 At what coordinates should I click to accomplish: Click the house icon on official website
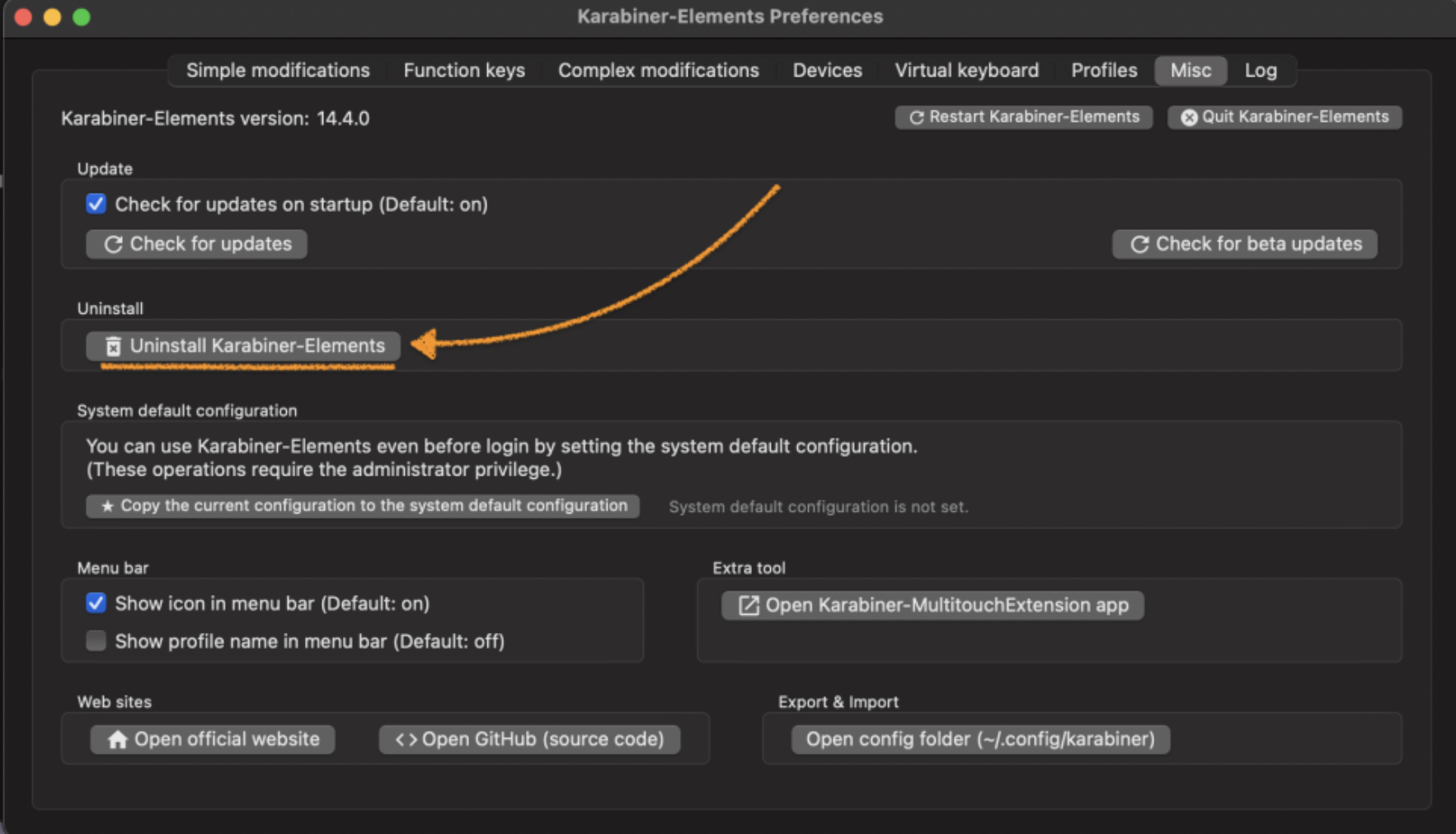click(x=118, y=739)
